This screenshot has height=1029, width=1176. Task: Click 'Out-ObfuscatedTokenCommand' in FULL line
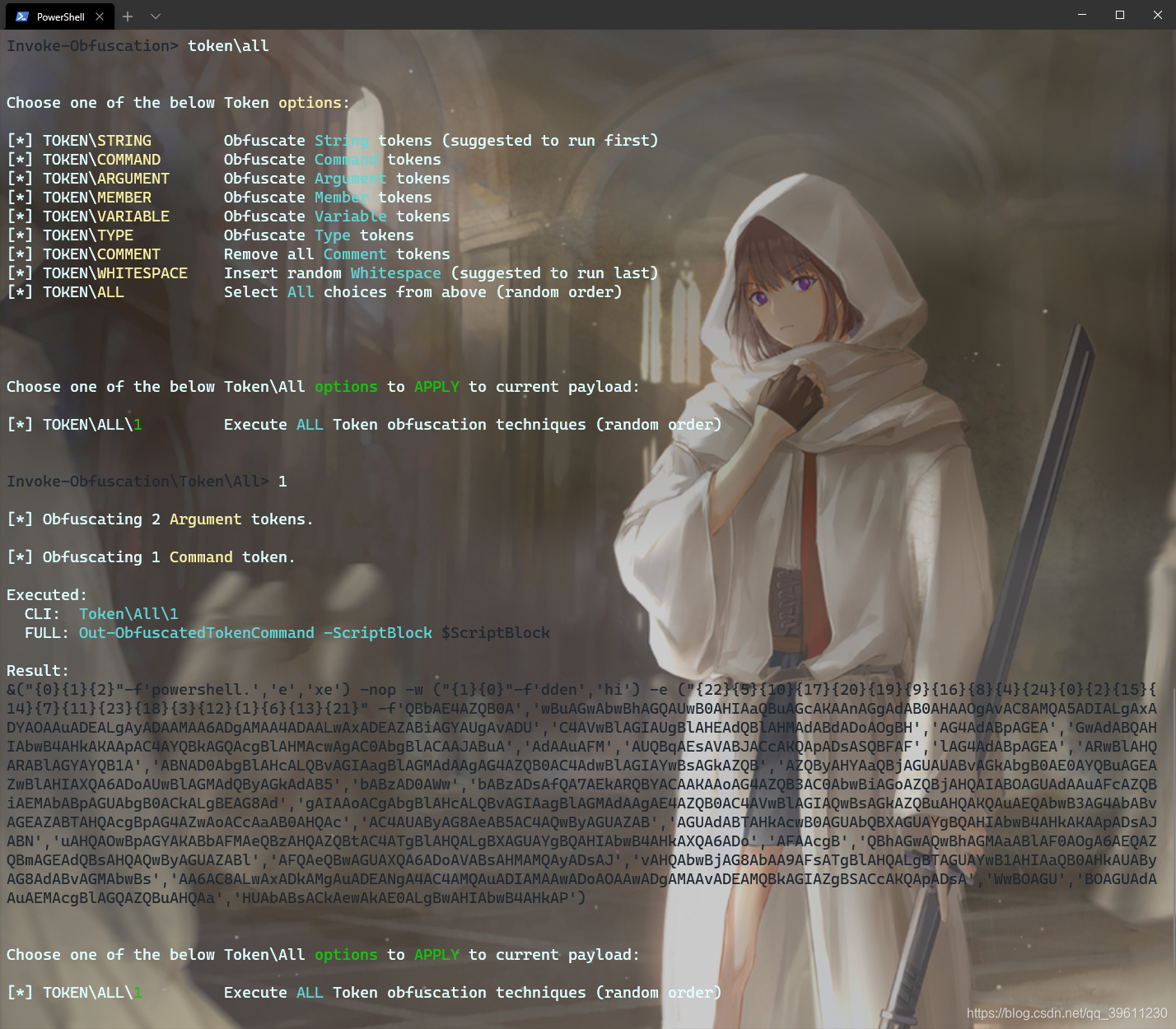[197, 633]
